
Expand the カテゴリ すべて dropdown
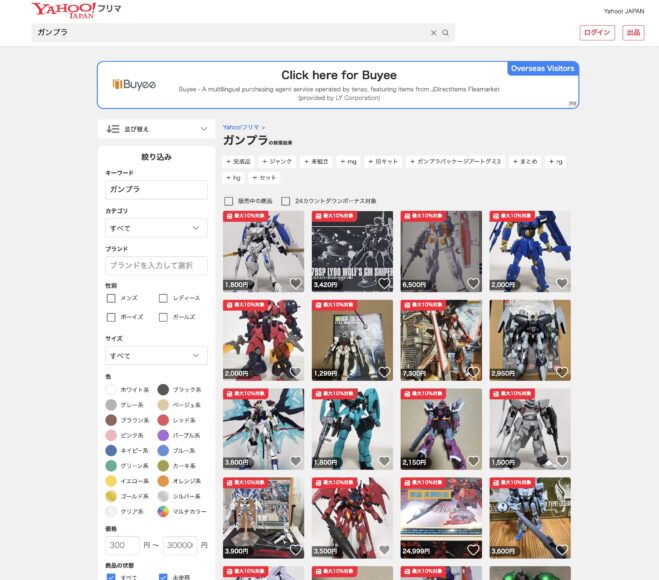(x=156, y=228)
